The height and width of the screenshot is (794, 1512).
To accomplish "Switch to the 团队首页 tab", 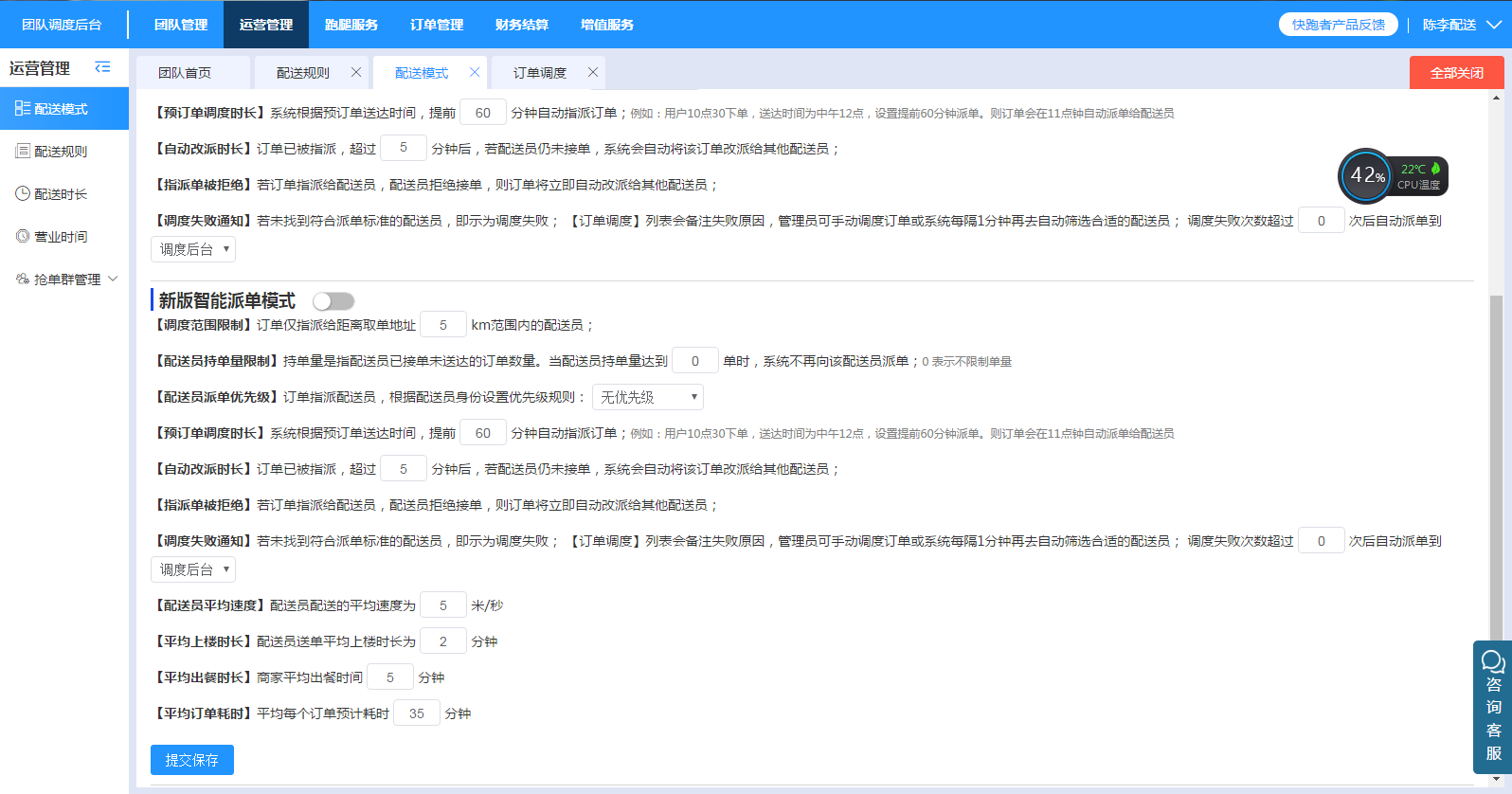I will point(193,73).
